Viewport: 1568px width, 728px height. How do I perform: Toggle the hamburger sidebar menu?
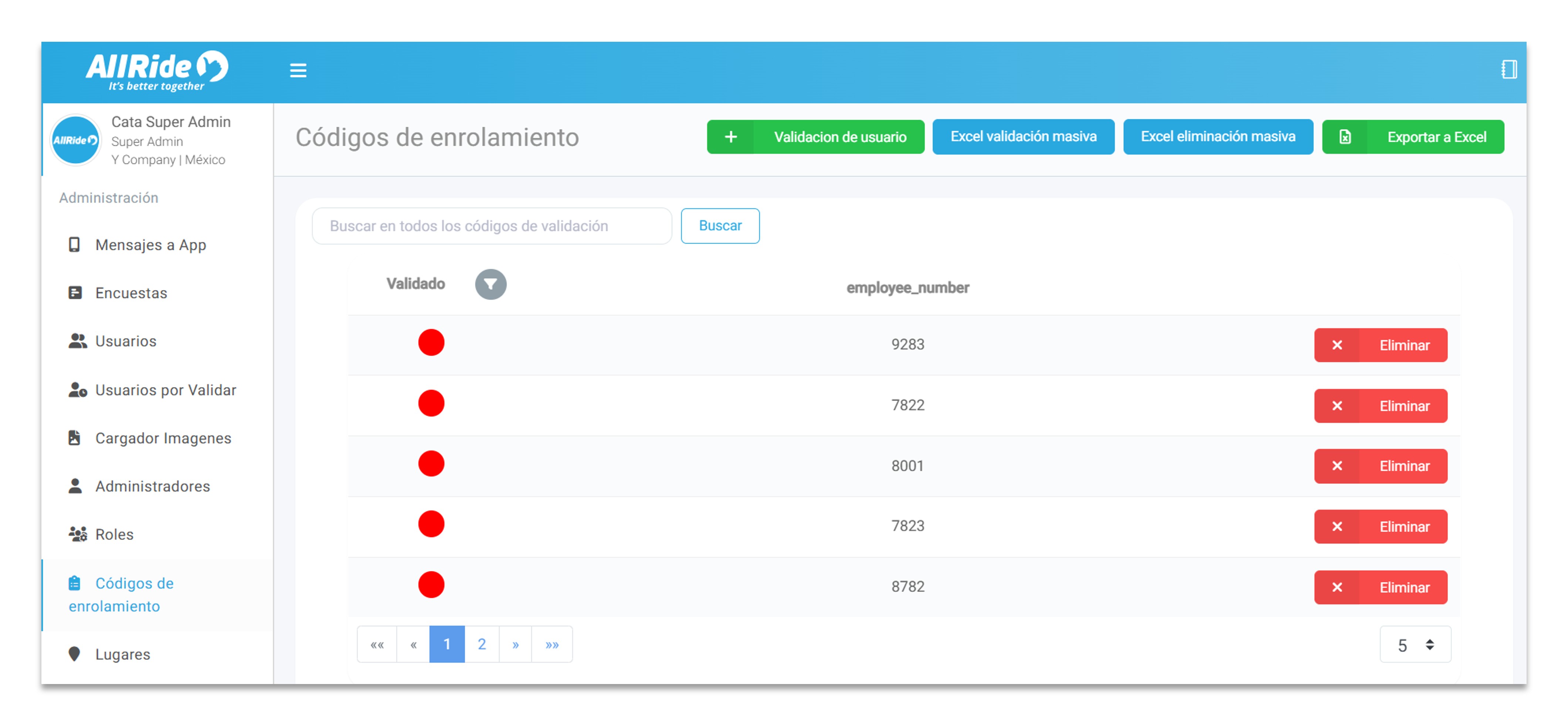point(298,71)
